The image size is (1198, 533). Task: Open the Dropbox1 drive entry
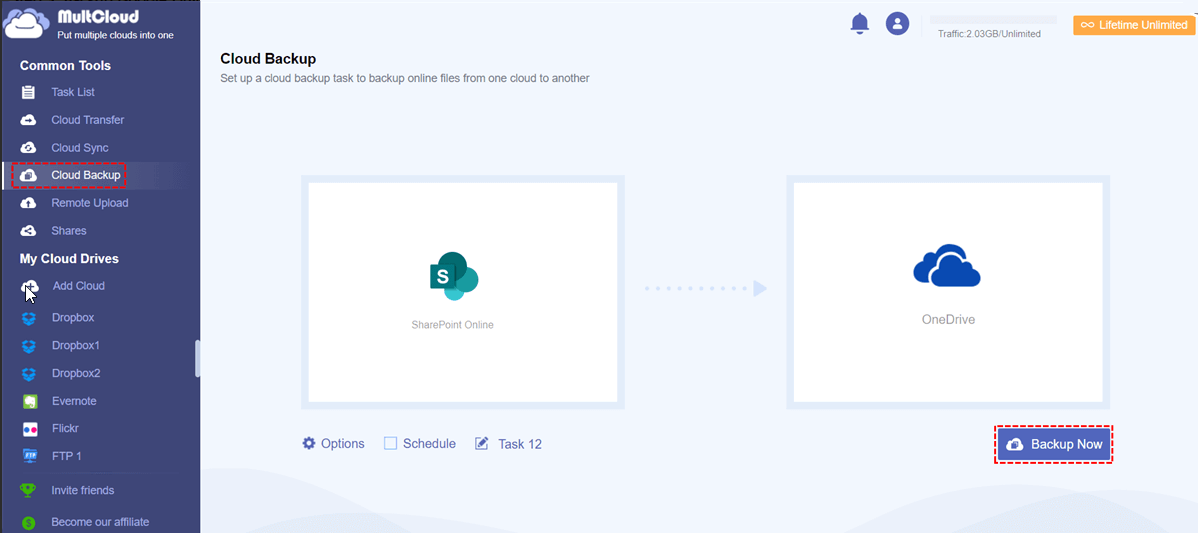76,346
